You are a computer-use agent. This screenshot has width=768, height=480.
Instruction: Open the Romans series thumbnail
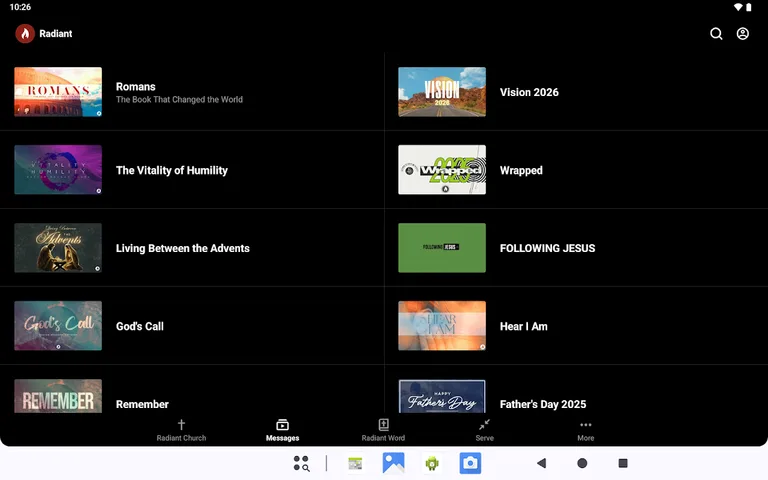click(x=58, y=92)
